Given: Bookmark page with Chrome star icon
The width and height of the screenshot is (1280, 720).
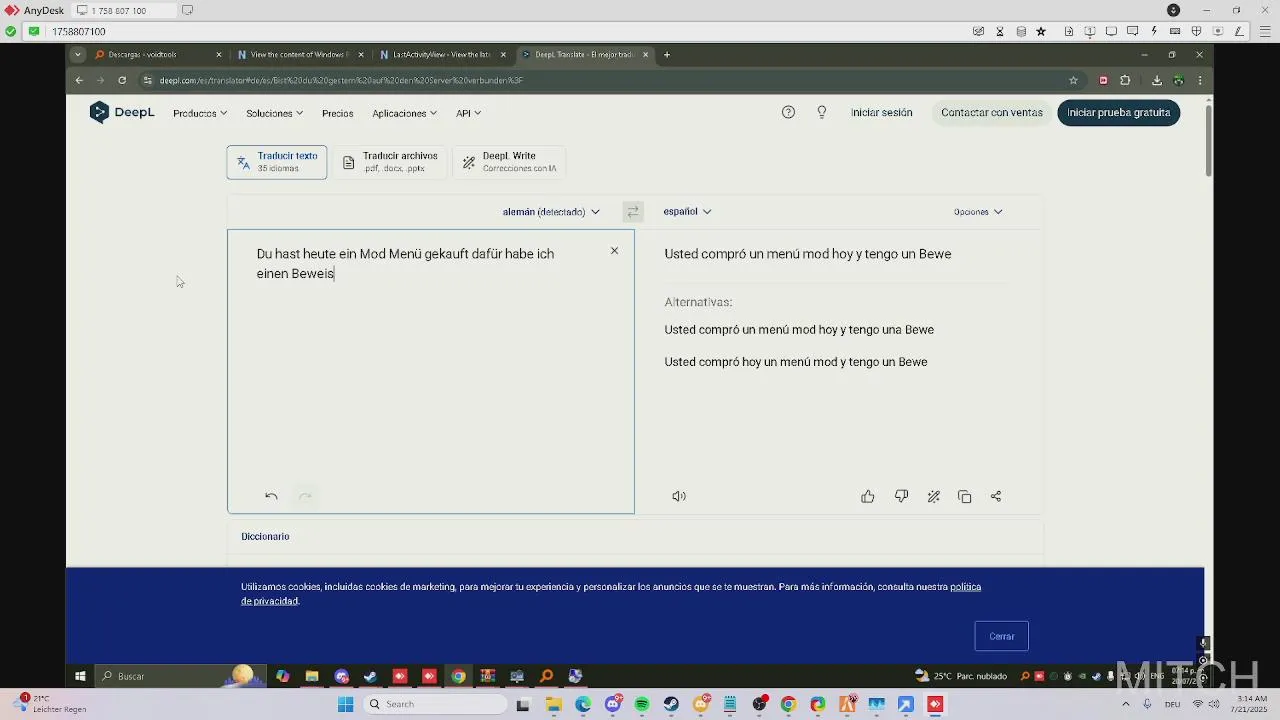Looking at the screenshot, I should pyautogui.click(x=1073, y=81).
